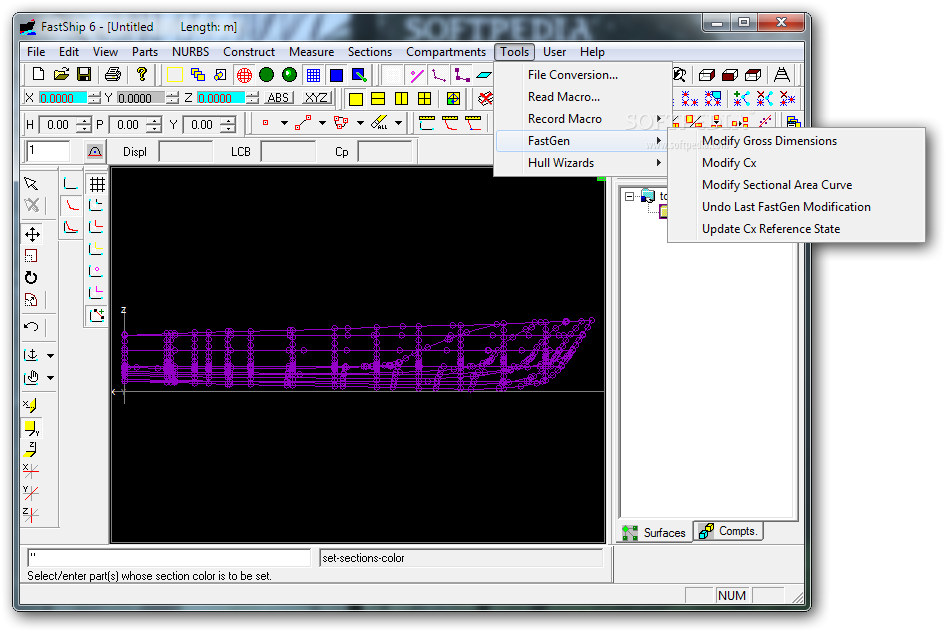The image size is (946, 632).
Task: Click the curved undo arrow icon
Action: [x=31, y=326]
